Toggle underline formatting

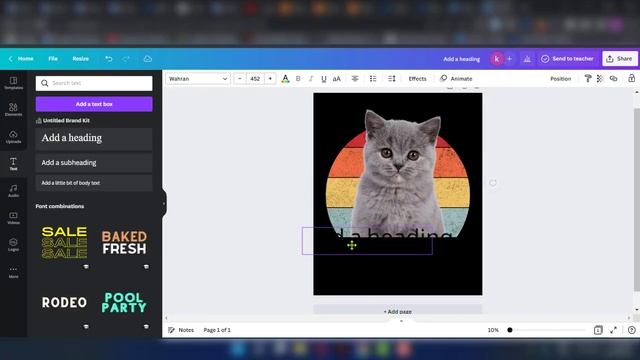pyautogui.click(x=323, y=79)
